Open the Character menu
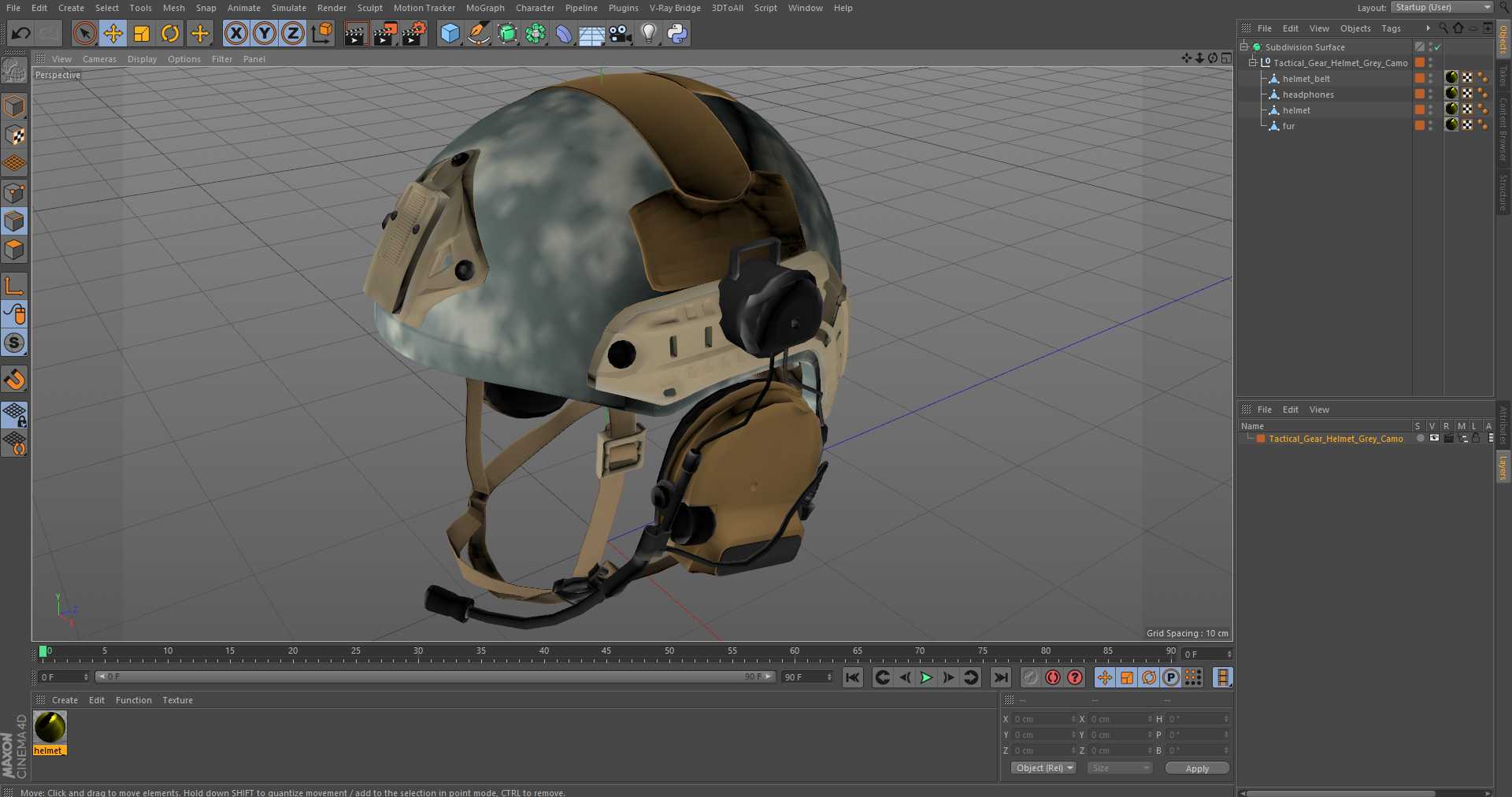The width and height of the screenshot is (1512, 797). 535,8
